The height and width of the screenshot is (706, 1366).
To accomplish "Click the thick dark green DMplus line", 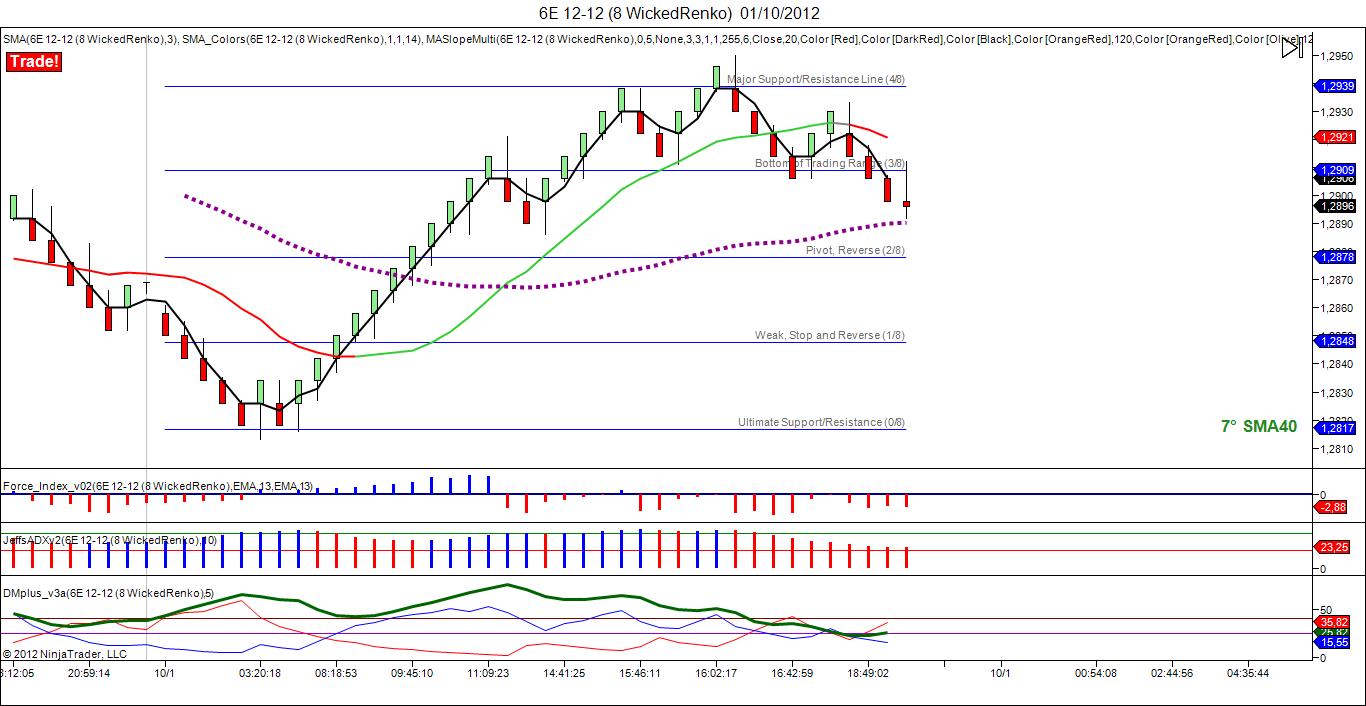I will pyautogui.click(x=507, y=586).
